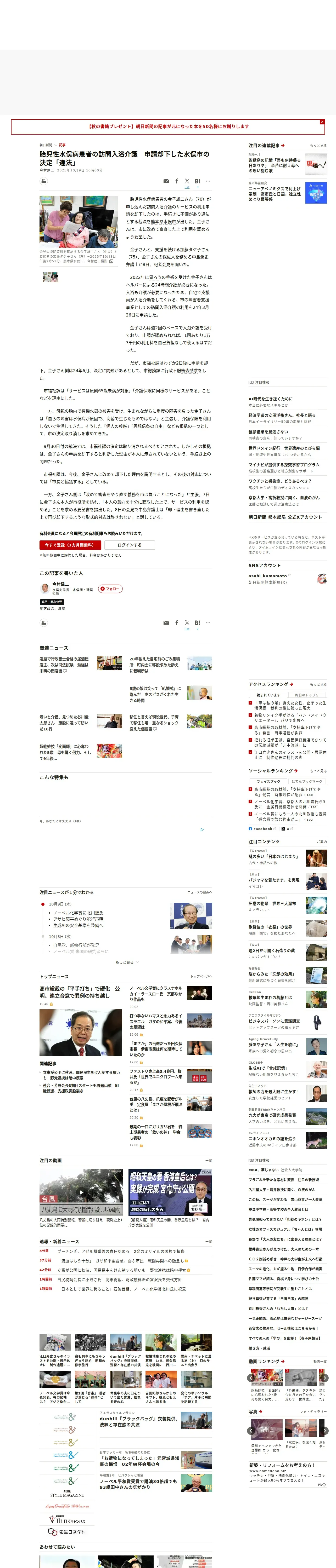Open more share options below the article
The width and height of the screenshot is (336, 1568).
pyautogui.click(x=208, y=623)
